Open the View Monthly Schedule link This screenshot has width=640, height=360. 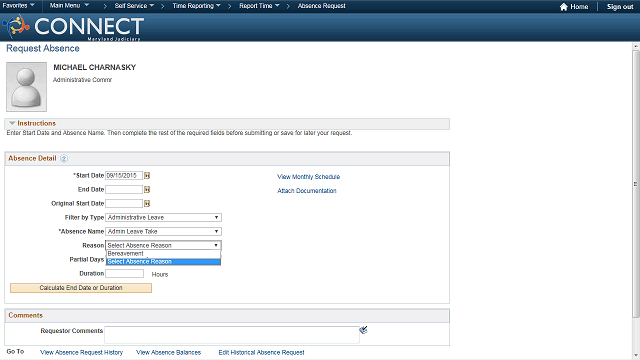[x=309, y=177]
